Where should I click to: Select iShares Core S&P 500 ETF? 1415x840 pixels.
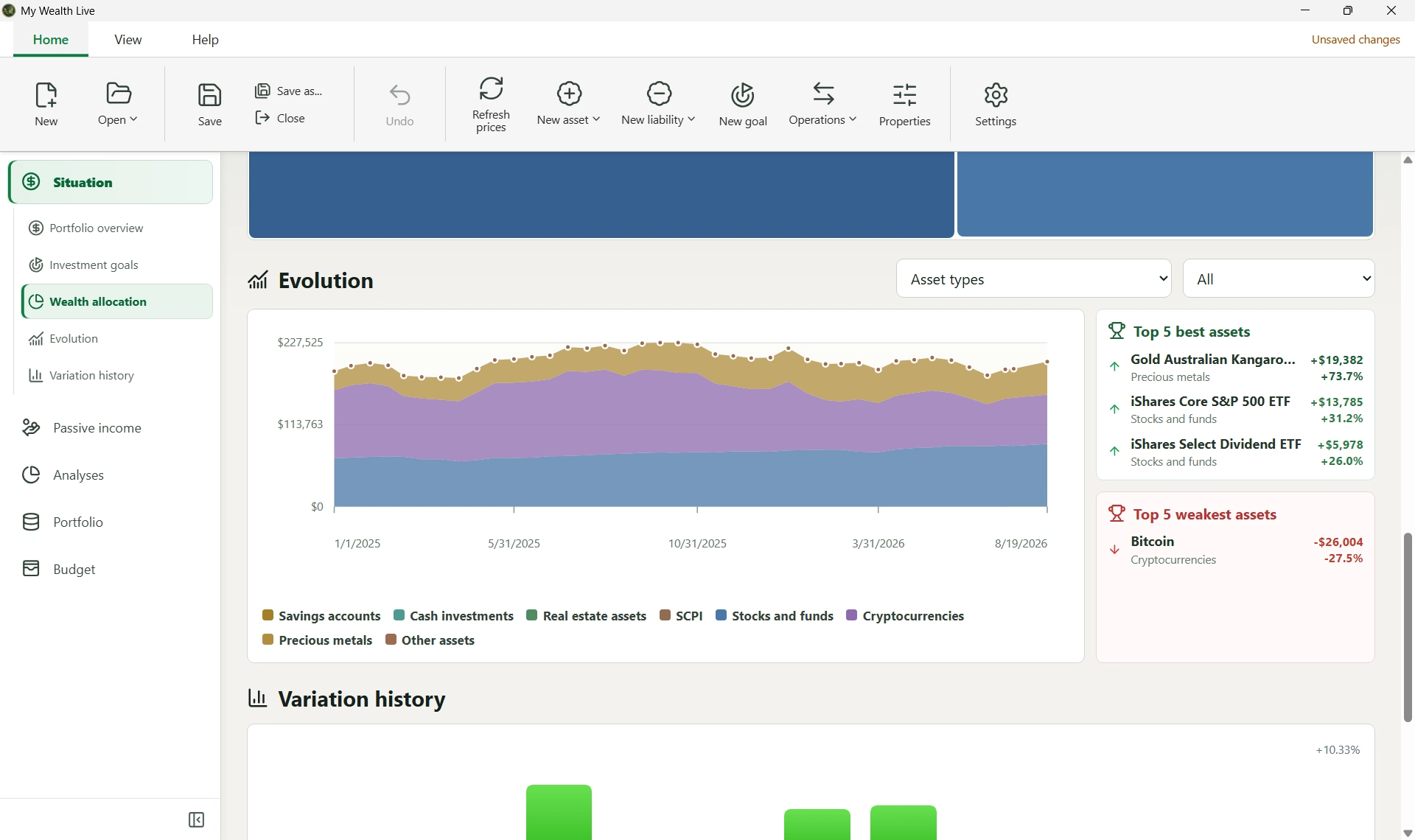[x=1237, y=410]
